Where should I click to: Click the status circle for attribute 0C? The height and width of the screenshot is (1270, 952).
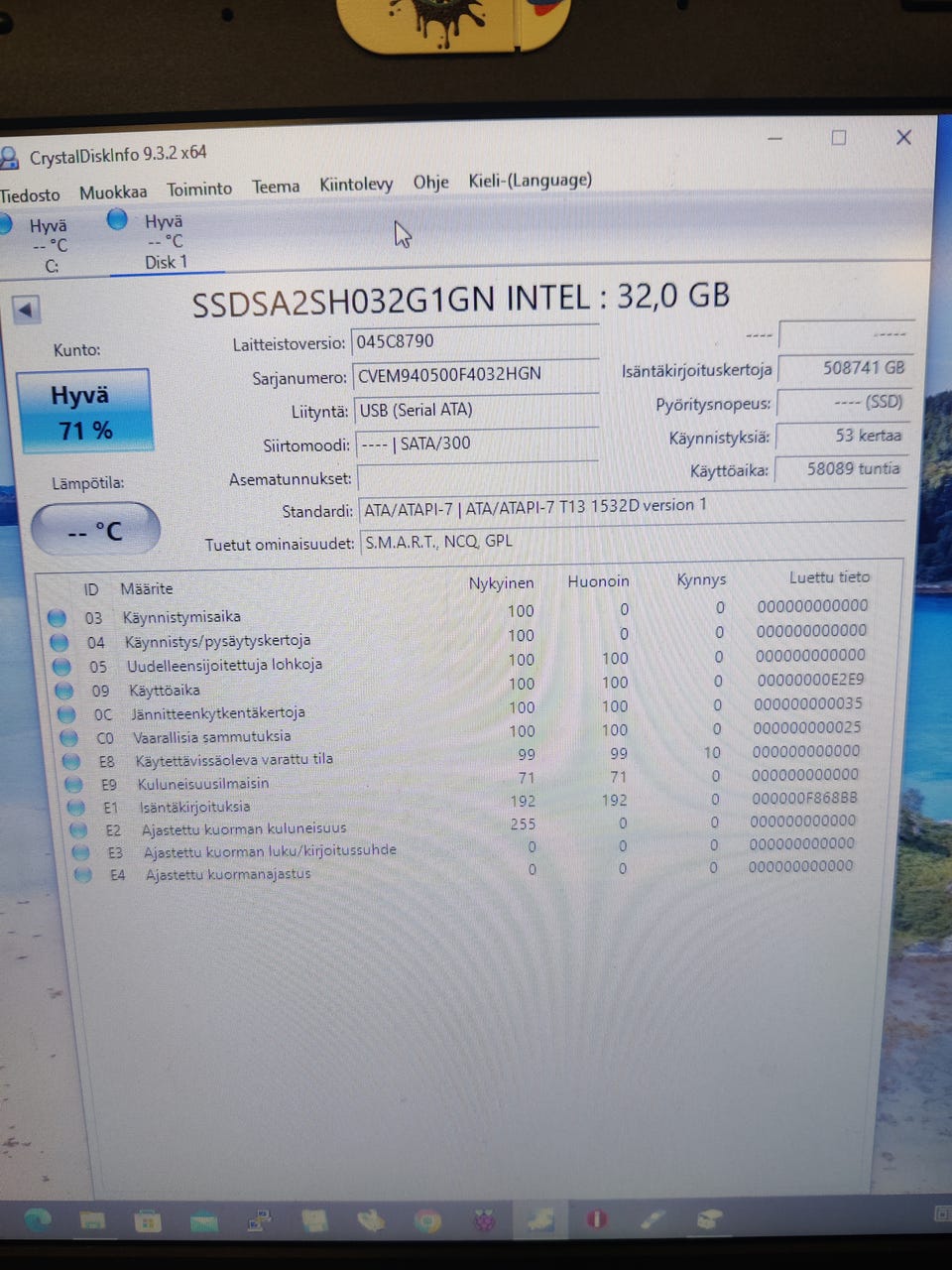[66, 714]
